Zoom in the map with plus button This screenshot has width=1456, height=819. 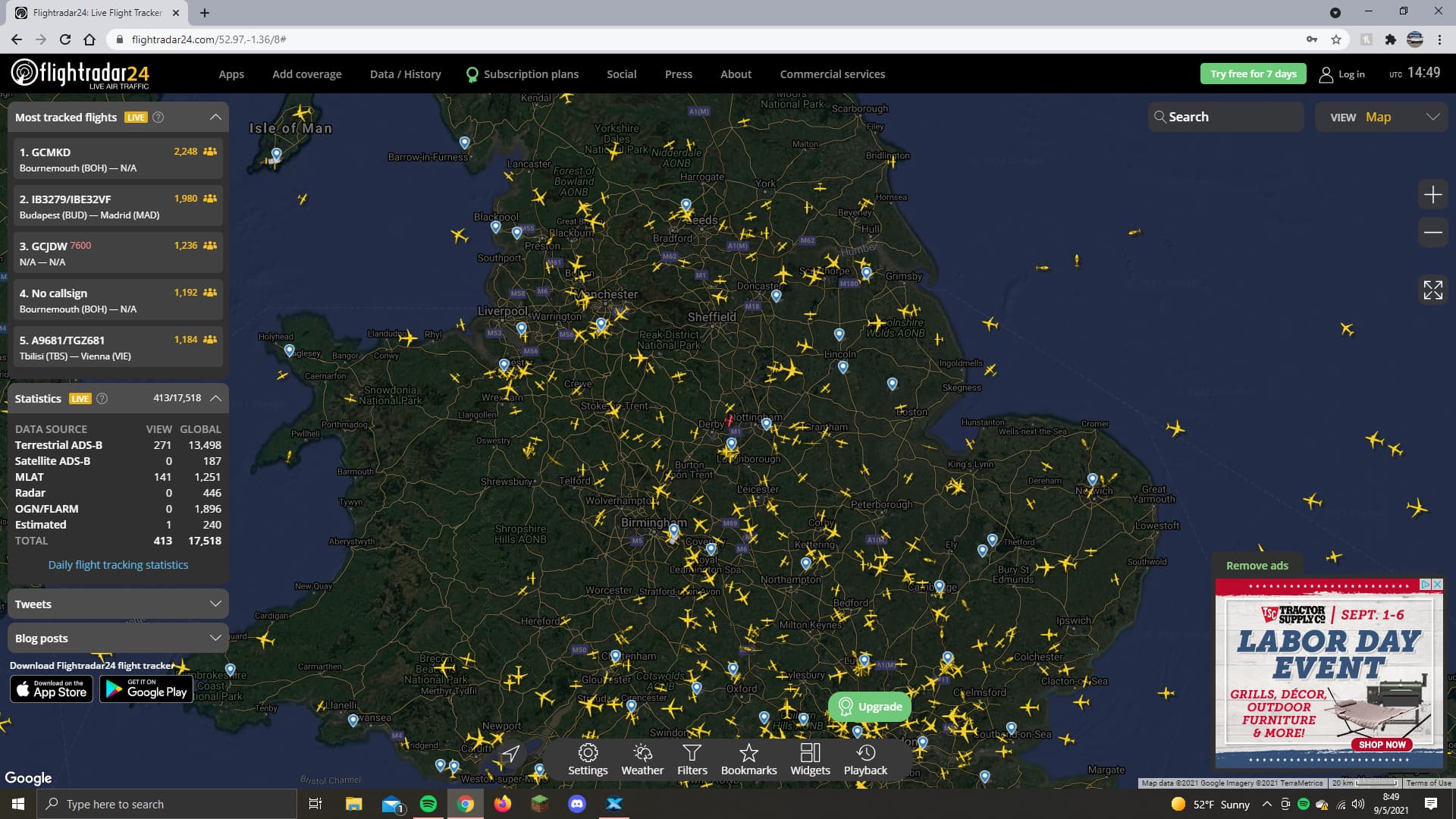(x=1432, y=195)
